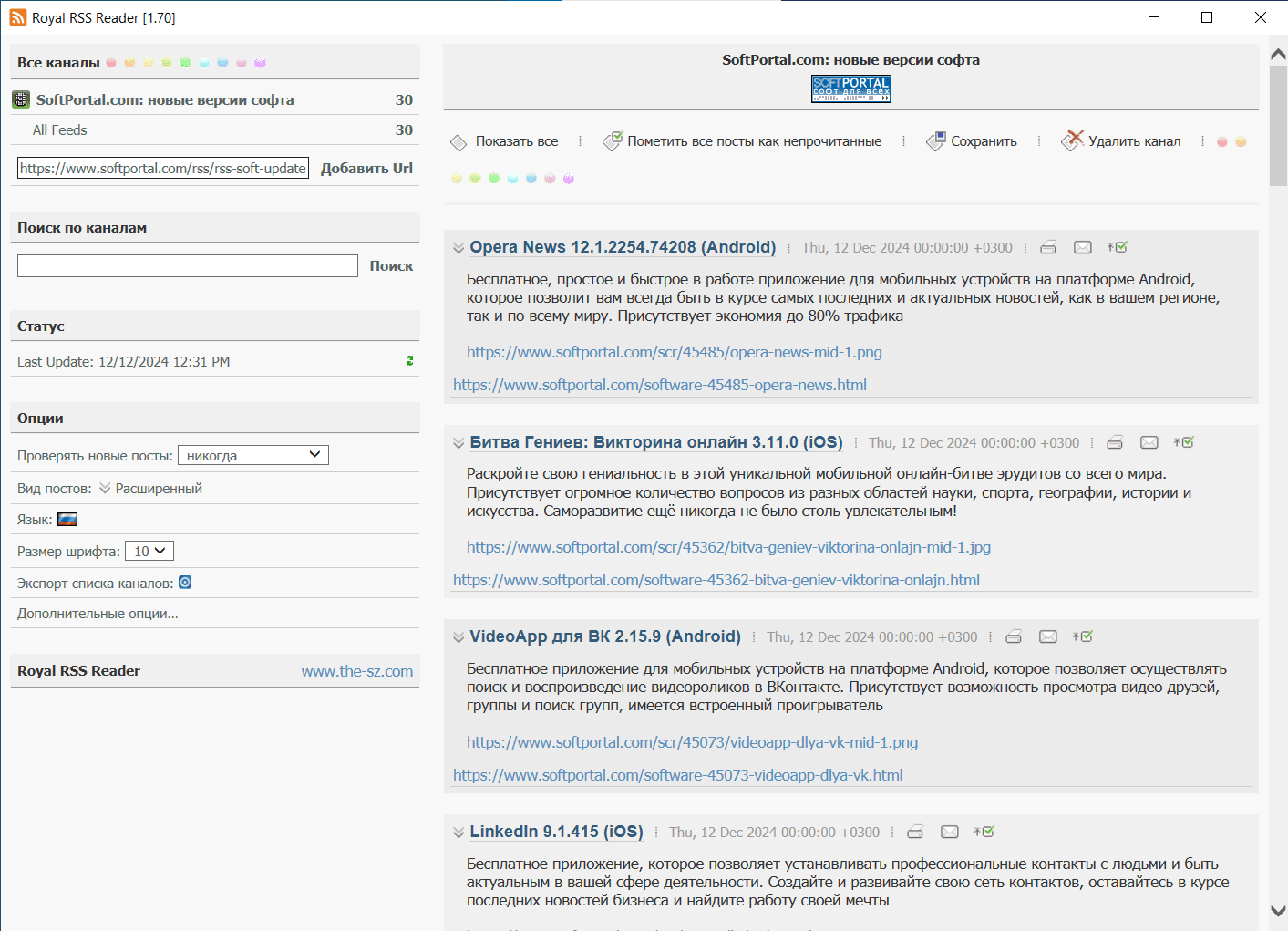This screenshot has height=931, width=1288.
Task: Open the software-45362-bitva-geniev-viktorina-onlajn.html link
Action: pyautogui.click(x=716, y=580)
